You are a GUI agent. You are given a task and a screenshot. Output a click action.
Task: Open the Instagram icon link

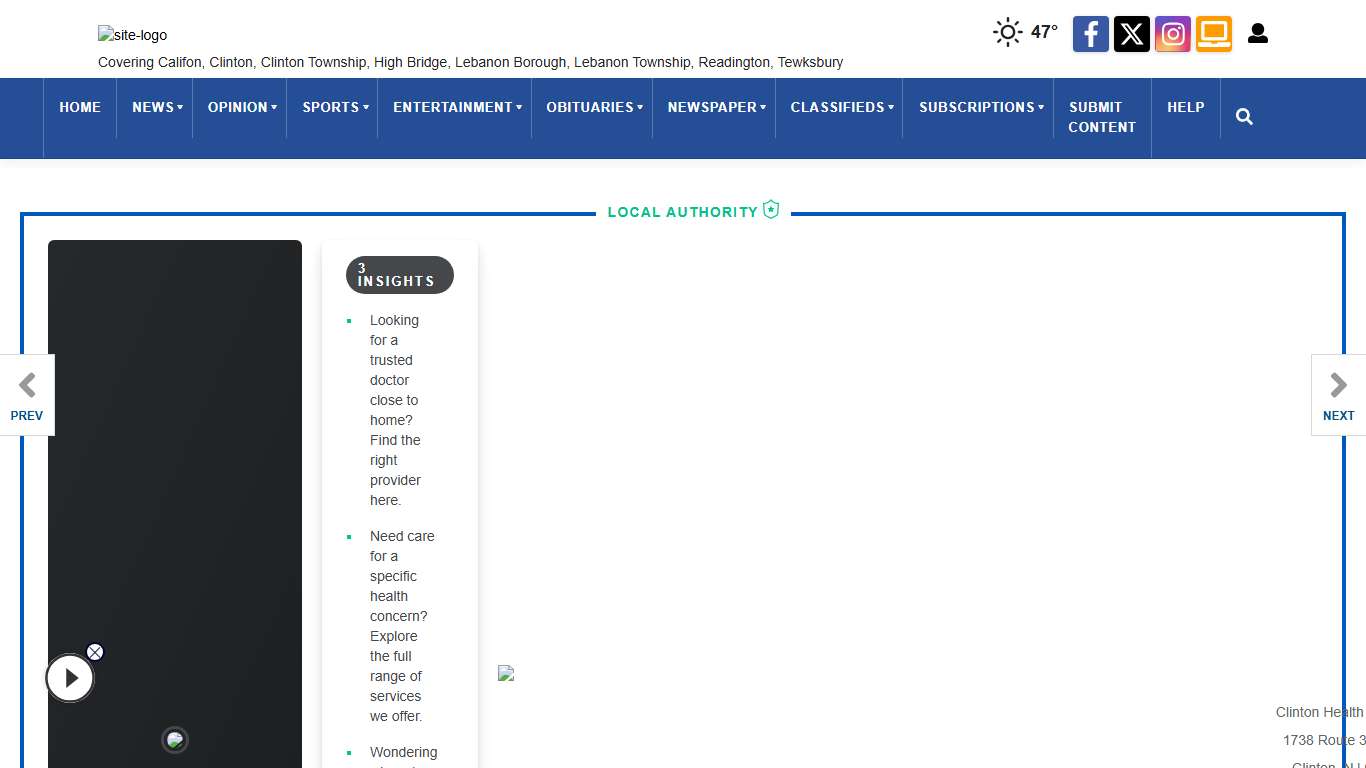coord(1173,34)
